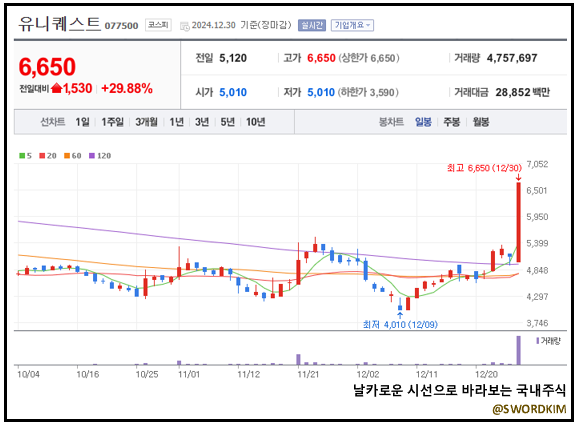Click the green 5-day average legend swatch
577x426 pixels.
click(22, 156)
